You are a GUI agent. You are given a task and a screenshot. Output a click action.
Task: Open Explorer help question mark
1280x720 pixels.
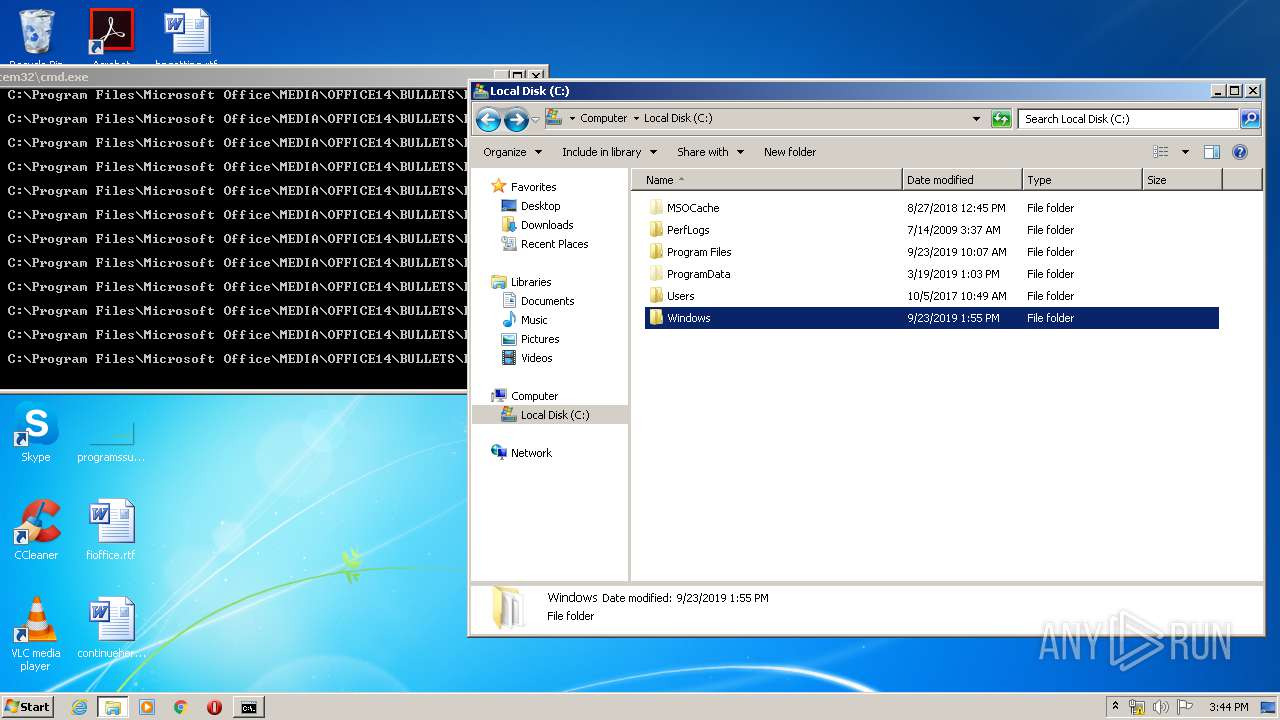(1240, 152)
